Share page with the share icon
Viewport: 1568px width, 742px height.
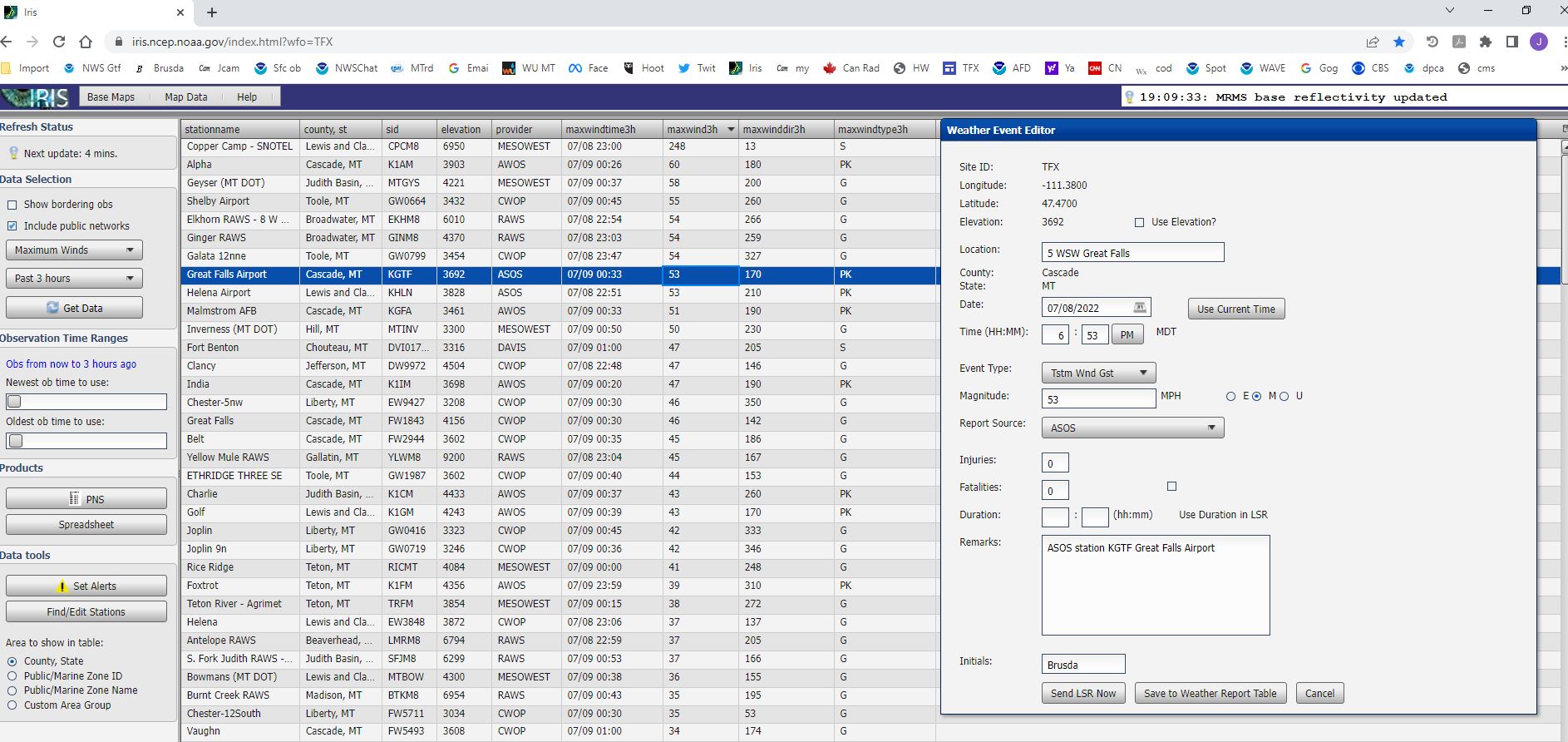pyautogui.click(x=1373, y=42)
